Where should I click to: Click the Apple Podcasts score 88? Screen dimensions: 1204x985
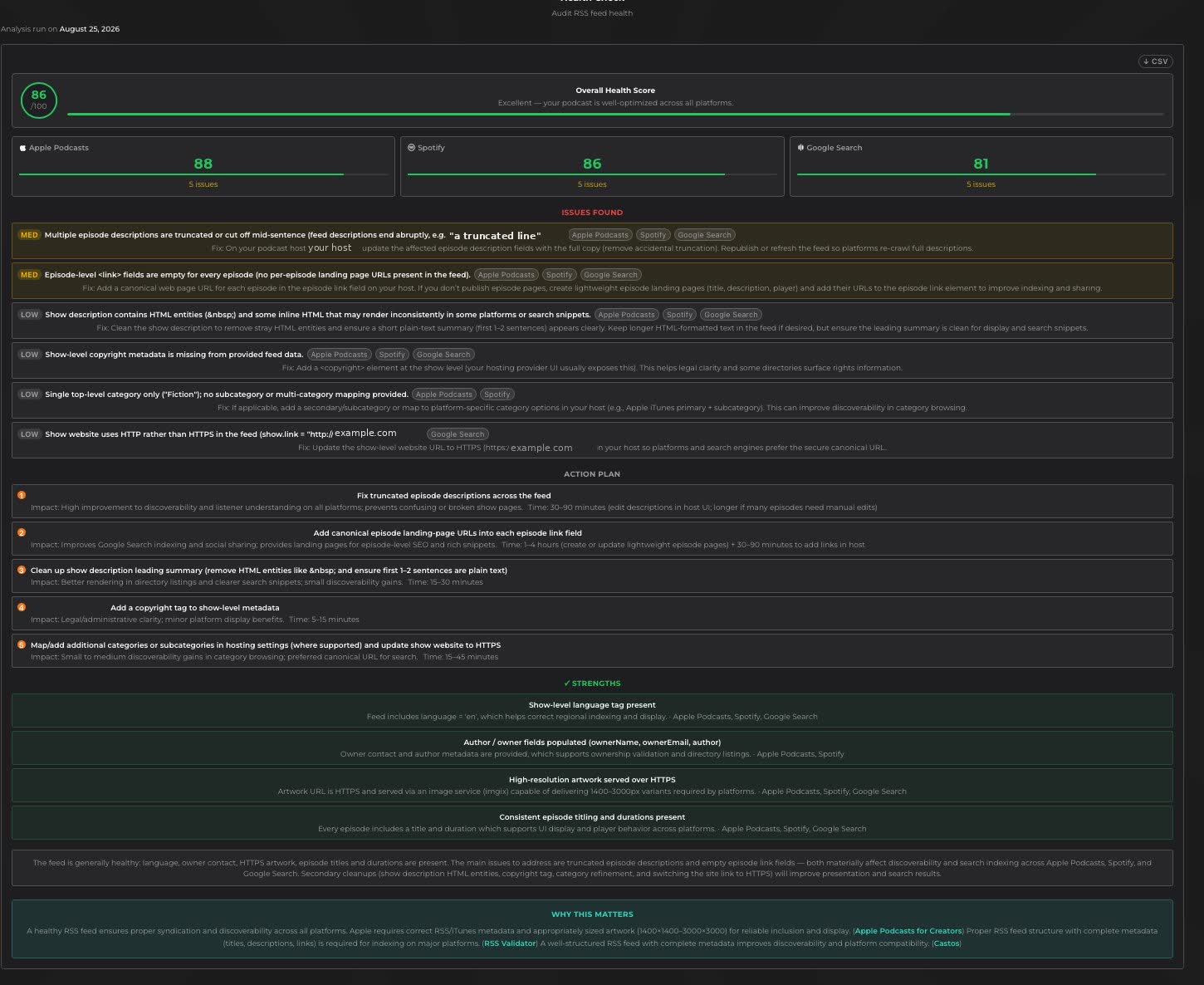(203, 164)
